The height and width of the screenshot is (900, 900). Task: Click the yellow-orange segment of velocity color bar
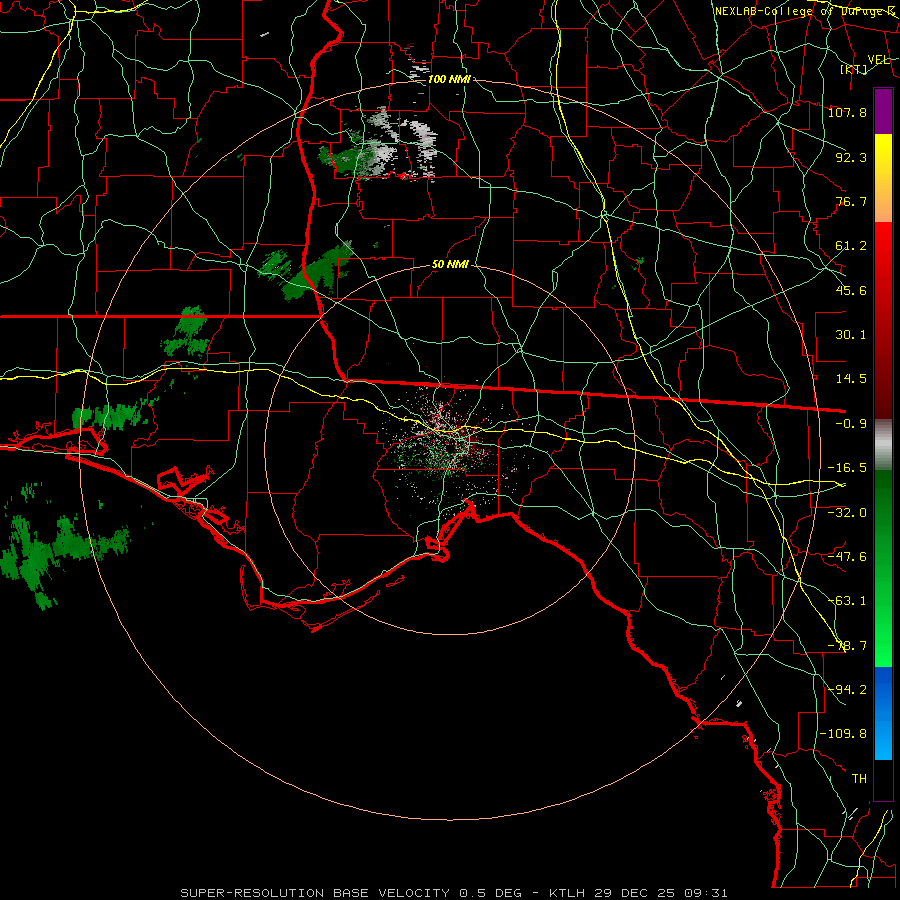pos(883,178)
